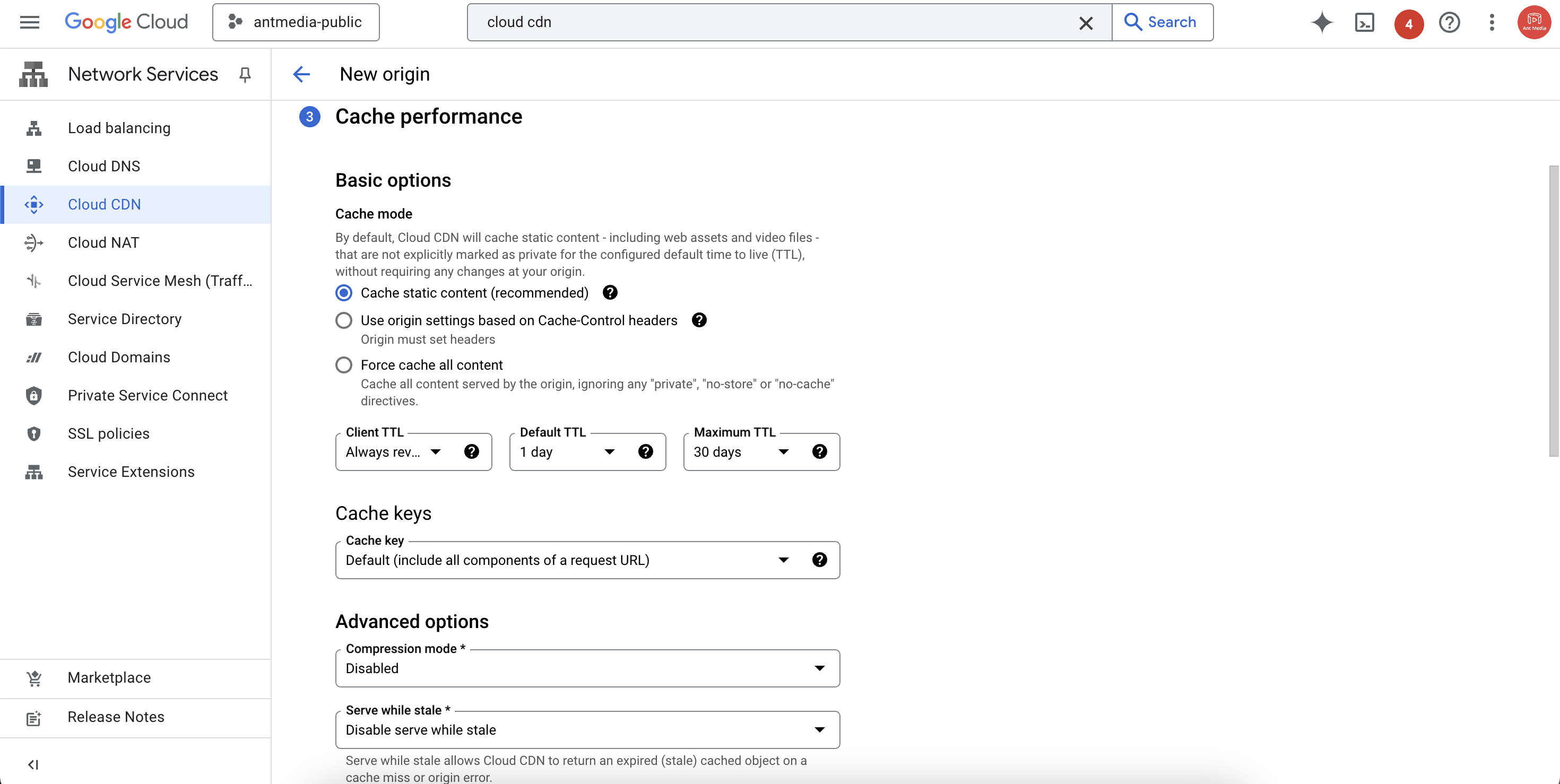Click the Service Directory icon in sidebar

point(33,318)
